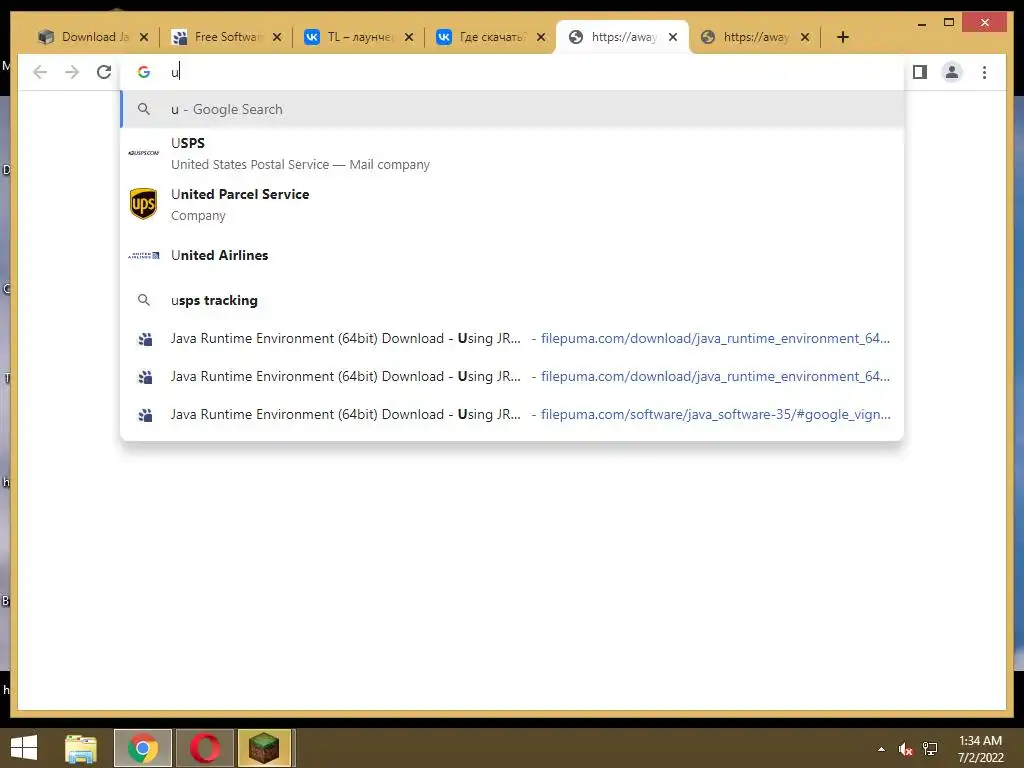Select 'u - Google Search' suggestion
This screenshot has height=768, width=1024.
[512, 109]
